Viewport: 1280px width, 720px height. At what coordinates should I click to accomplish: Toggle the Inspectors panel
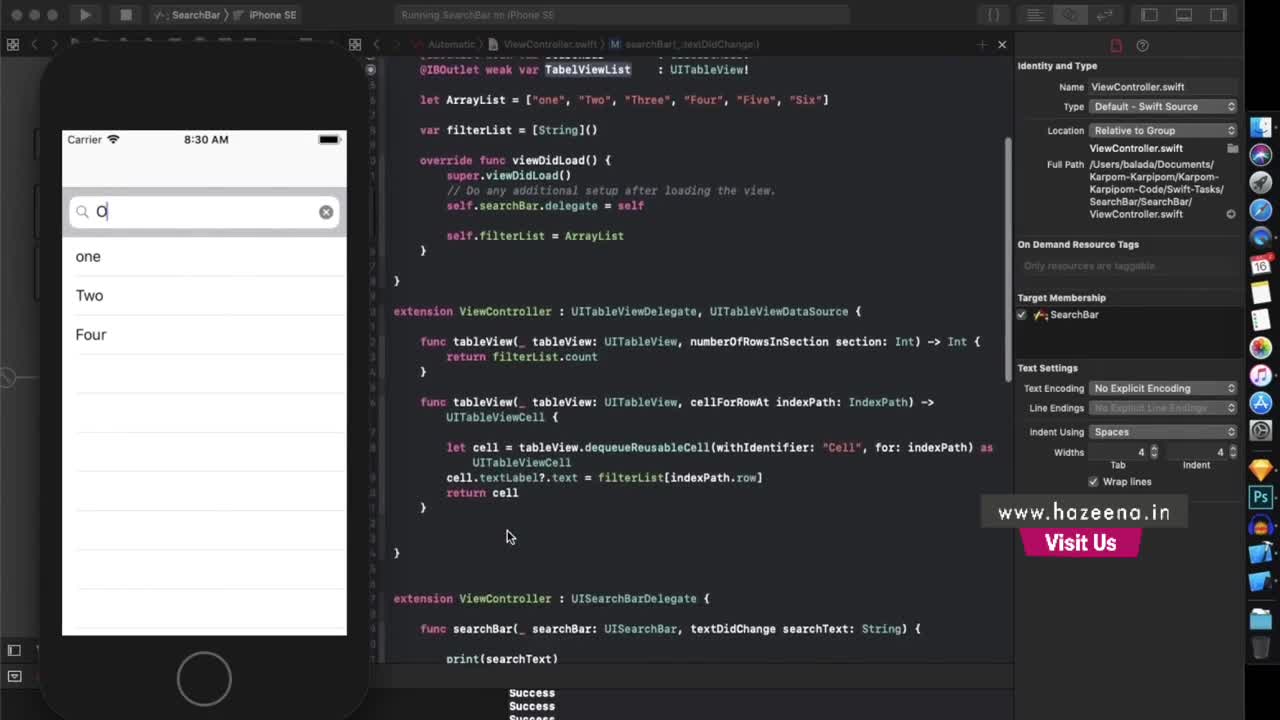tap(1218, 15)
